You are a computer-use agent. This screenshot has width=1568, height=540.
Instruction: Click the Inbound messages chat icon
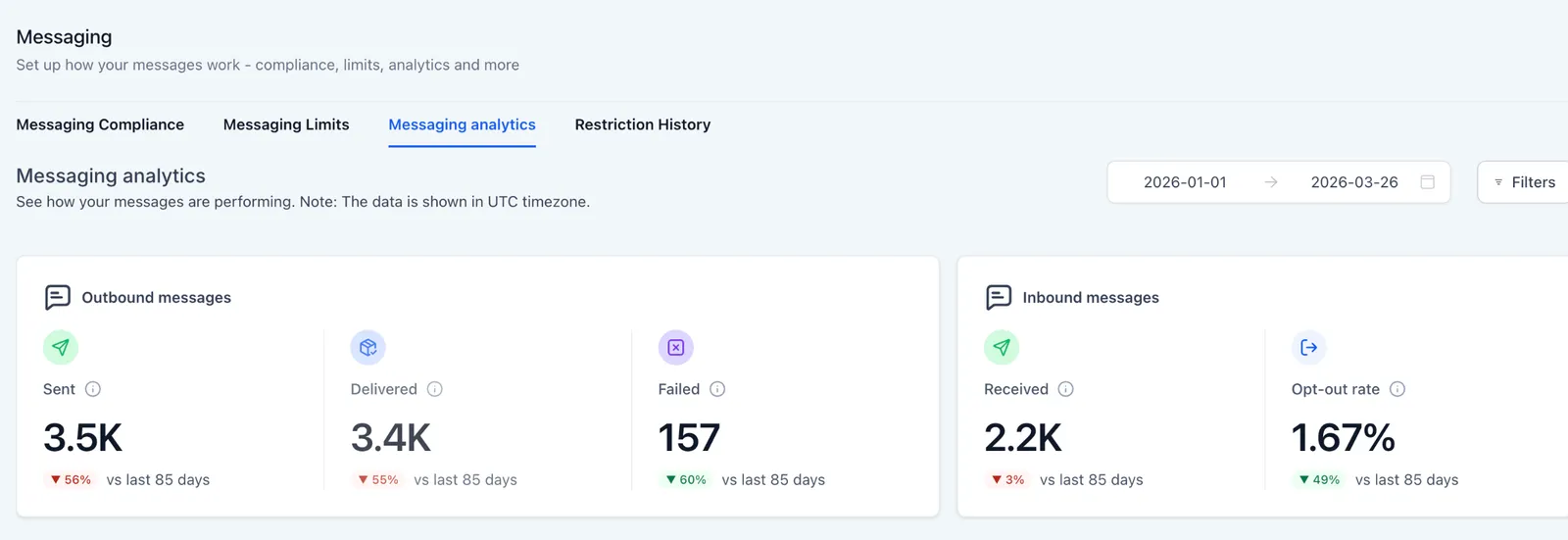pyautogui.click(x=999, y=297)
